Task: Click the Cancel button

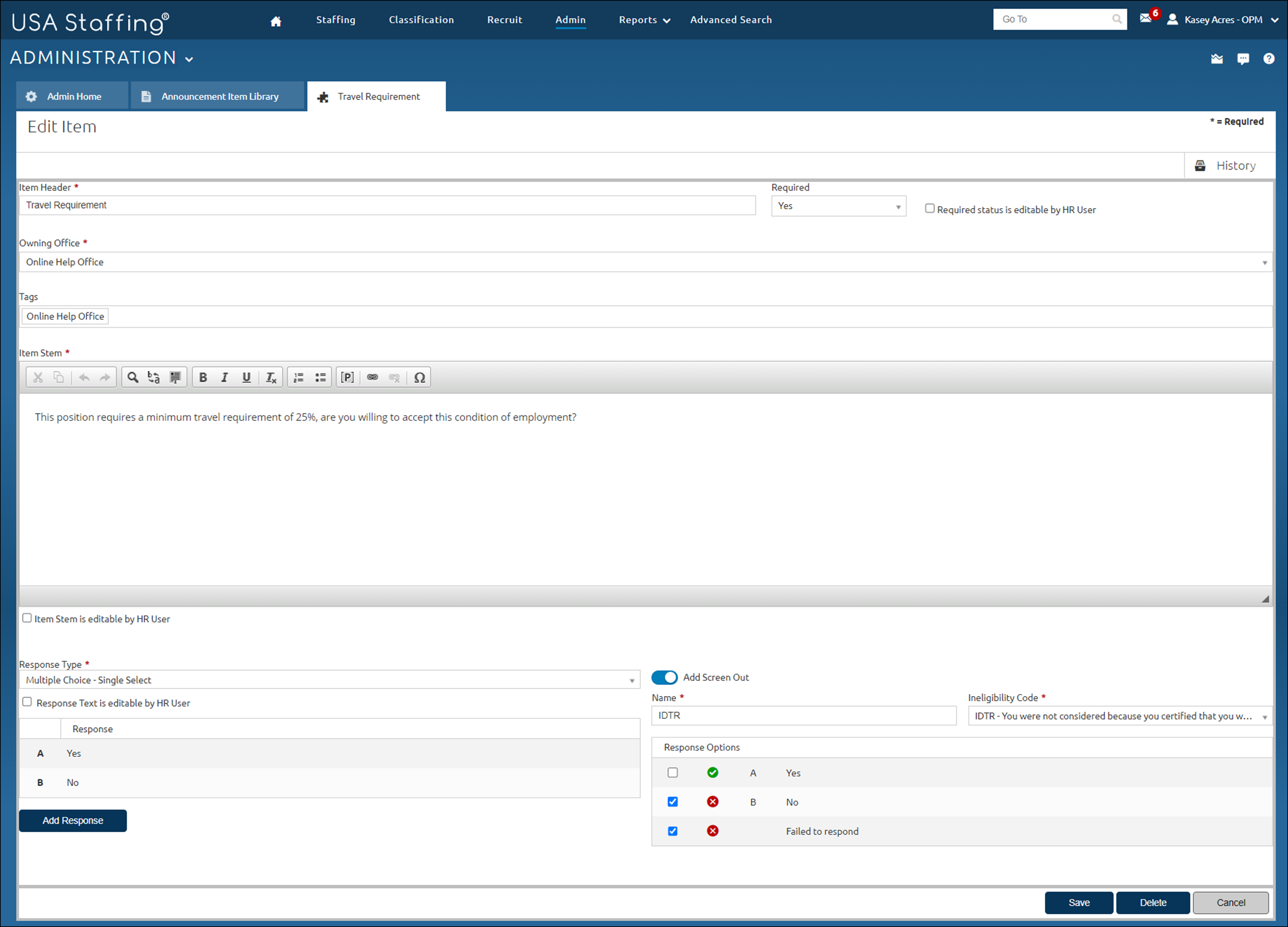Action: point(1231,903)
